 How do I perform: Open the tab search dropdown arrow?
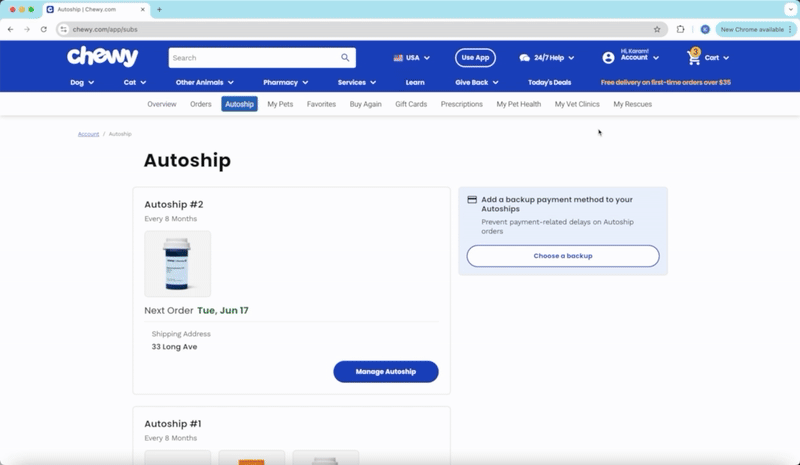coord(790,9)
